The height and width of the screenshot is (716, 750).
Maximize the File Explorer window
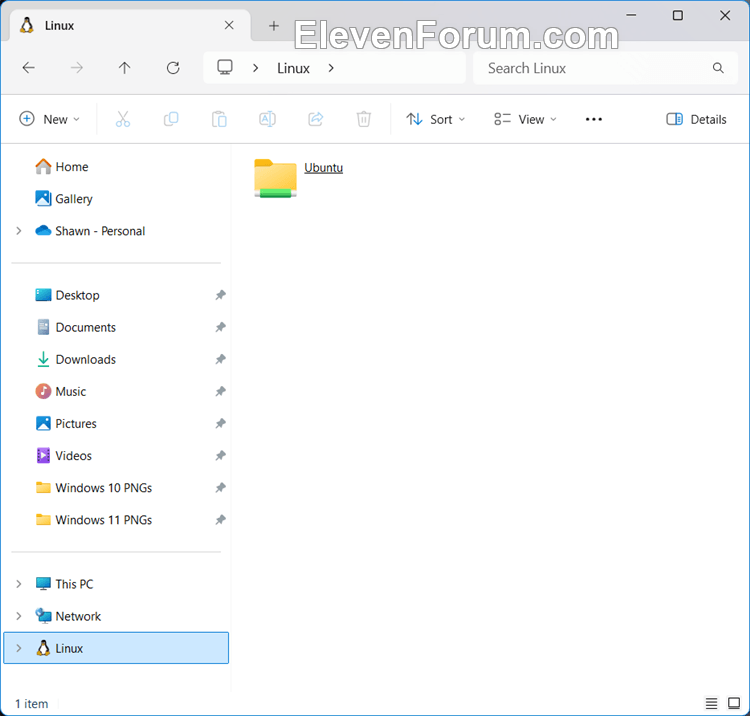tap(677, 15)
